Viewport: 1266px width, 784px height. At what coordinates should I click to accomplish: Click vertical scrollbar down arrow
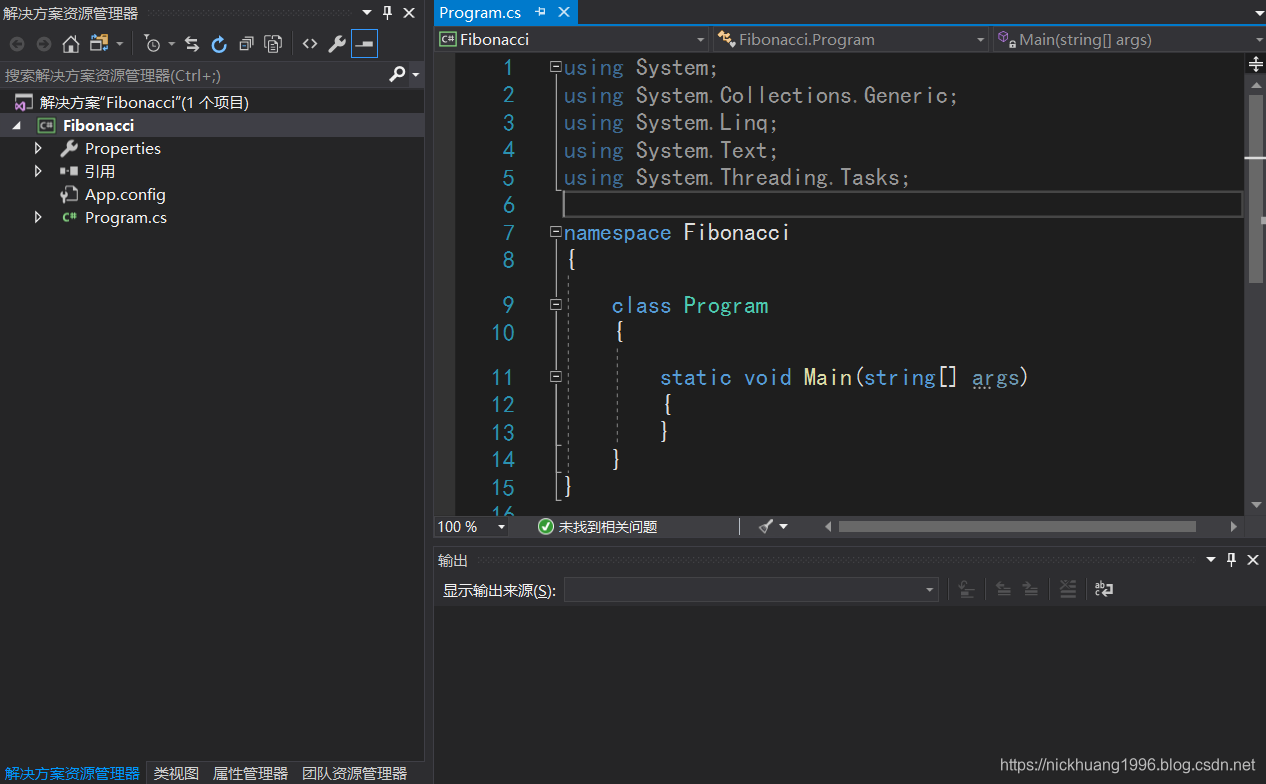1256,506
